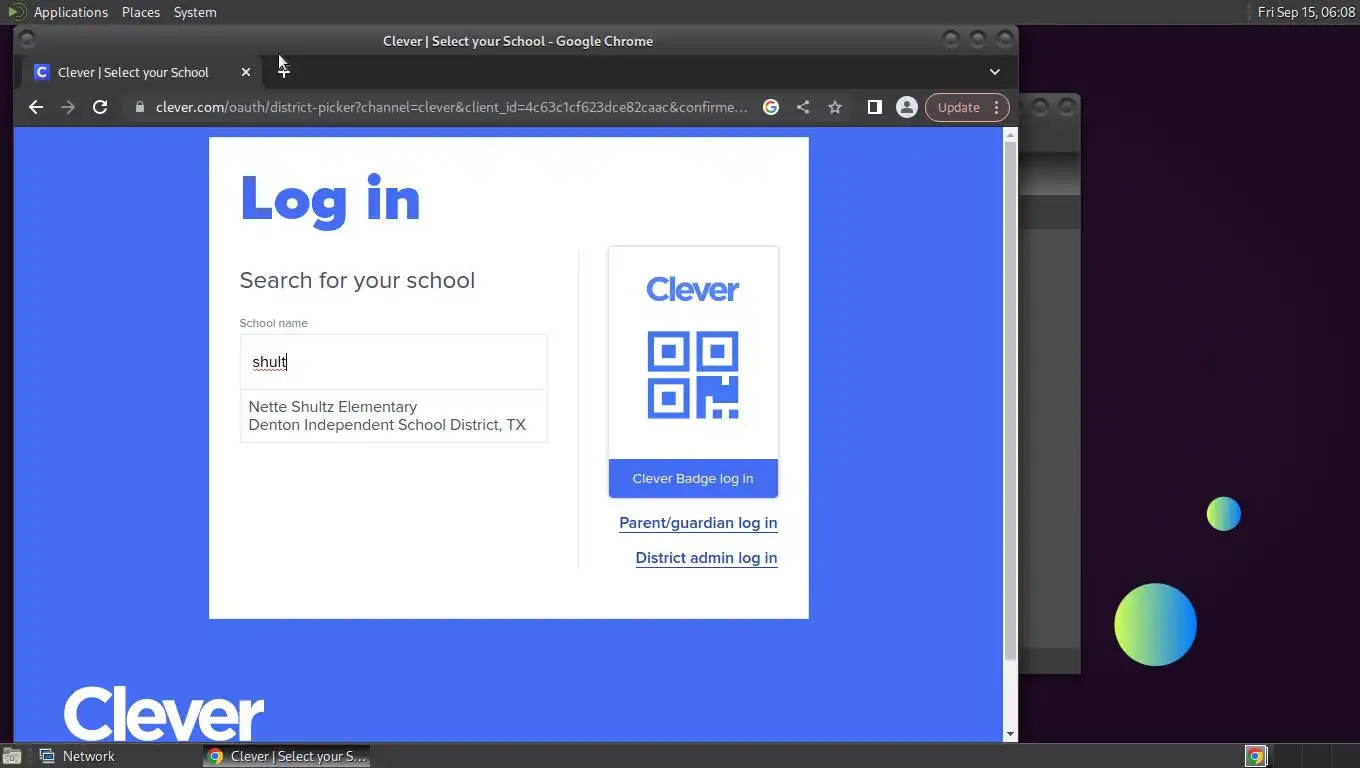Click Chrome icon in system tray
This screenshot has height=768, width=1360.
click(1255, 756)
